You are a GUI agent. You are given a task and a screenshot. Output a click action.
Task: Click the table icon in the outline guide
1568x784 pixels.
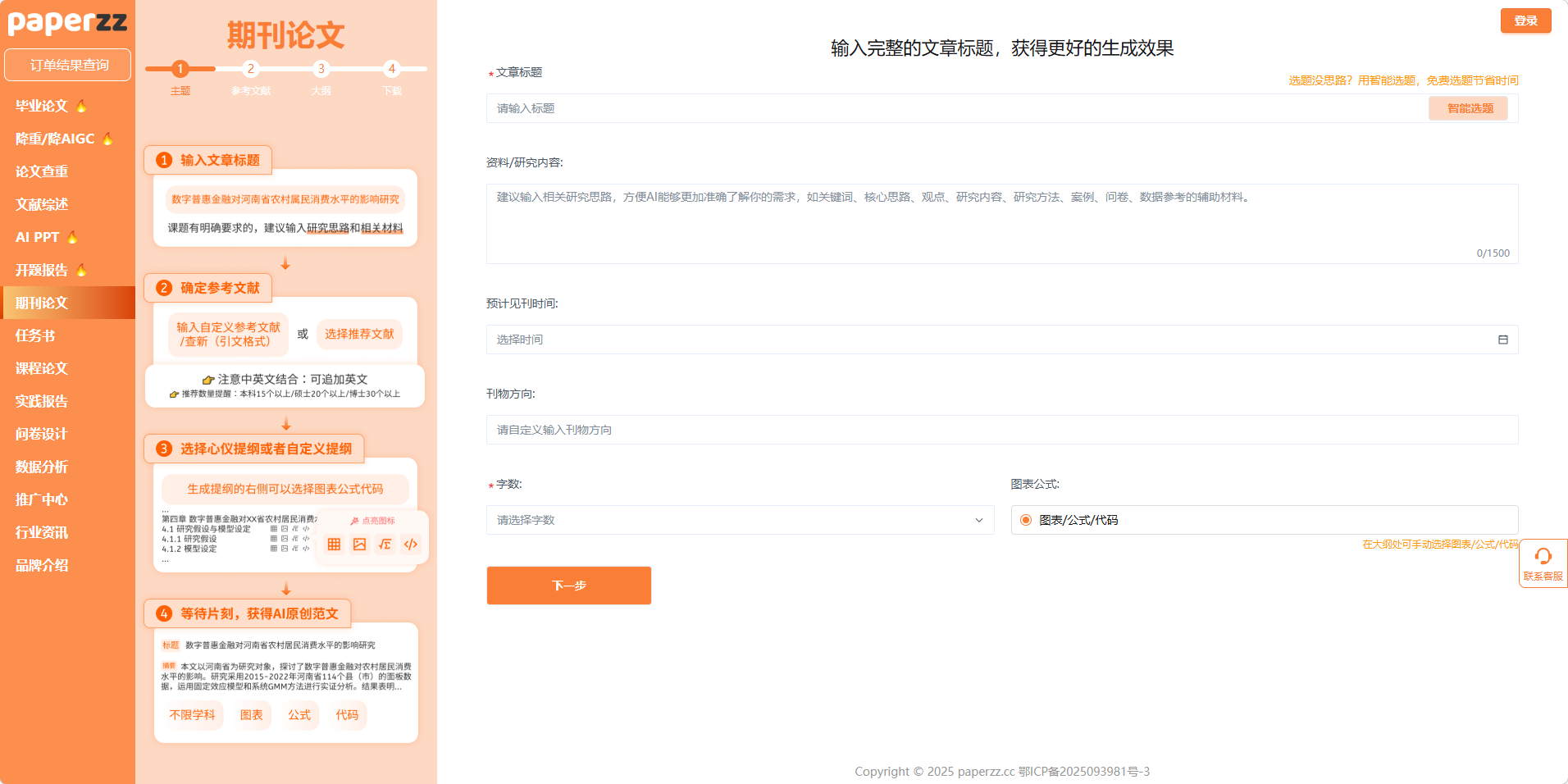click(334, 545)
